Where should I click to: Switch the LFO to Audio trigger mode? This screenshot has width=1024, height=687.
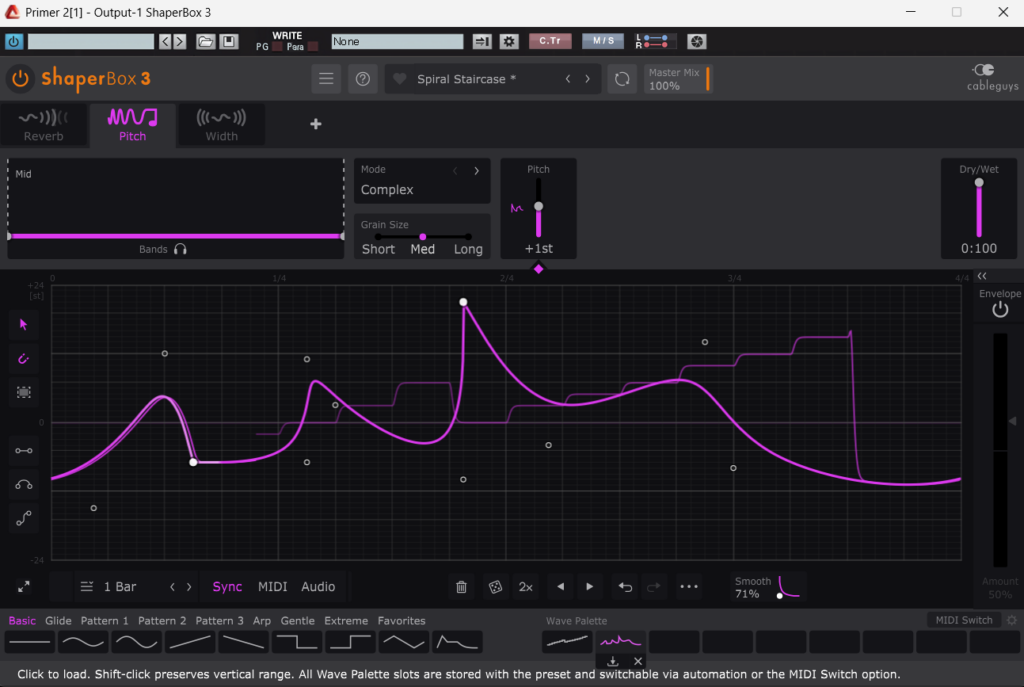click(318, 587)
